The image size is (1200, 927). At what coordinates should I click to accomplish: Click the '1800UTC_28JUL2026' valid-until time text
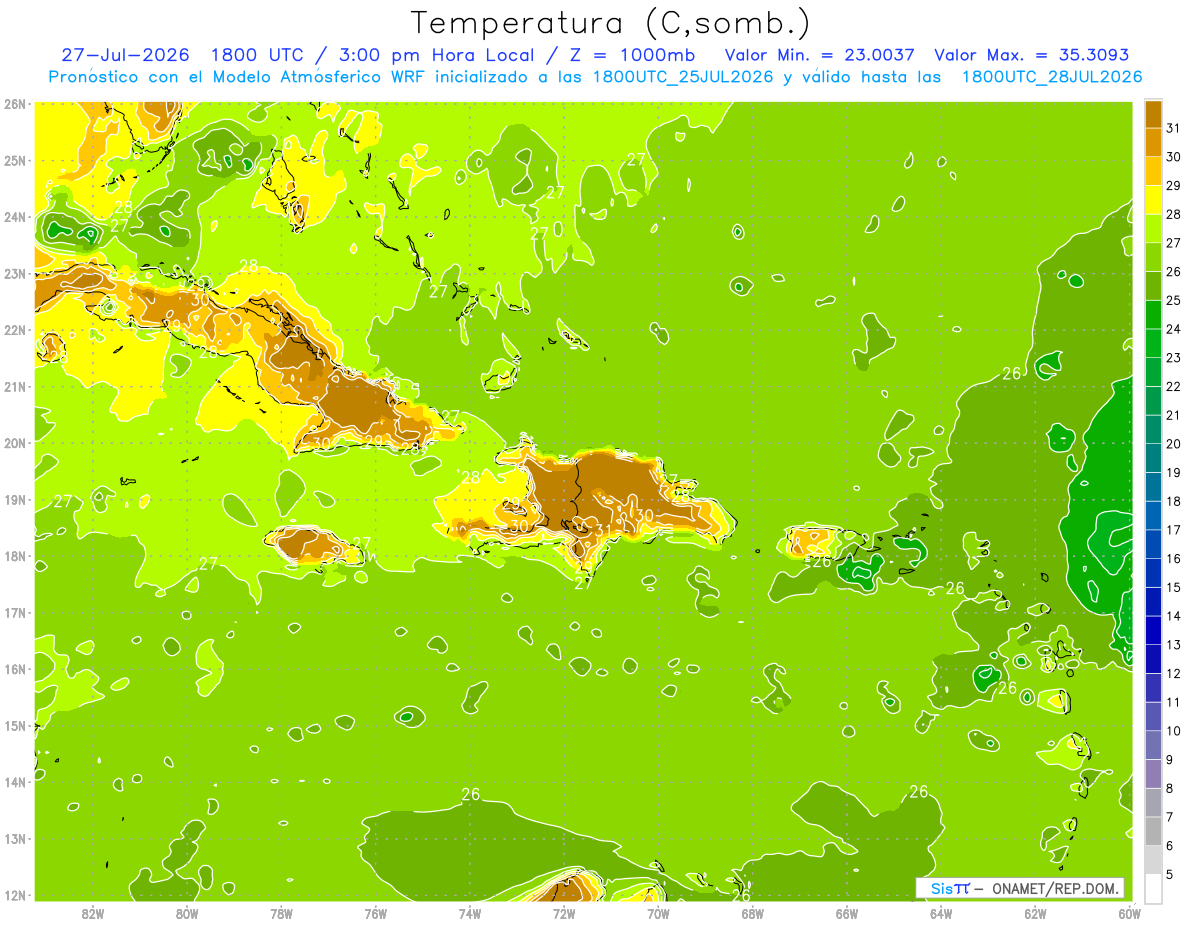1052,76
